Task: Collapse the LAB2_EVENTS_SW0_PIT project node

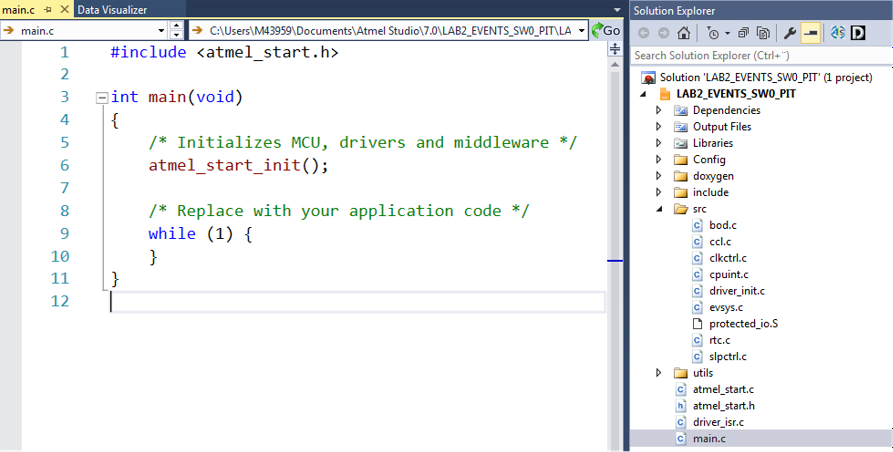Action: pos(643,94)
